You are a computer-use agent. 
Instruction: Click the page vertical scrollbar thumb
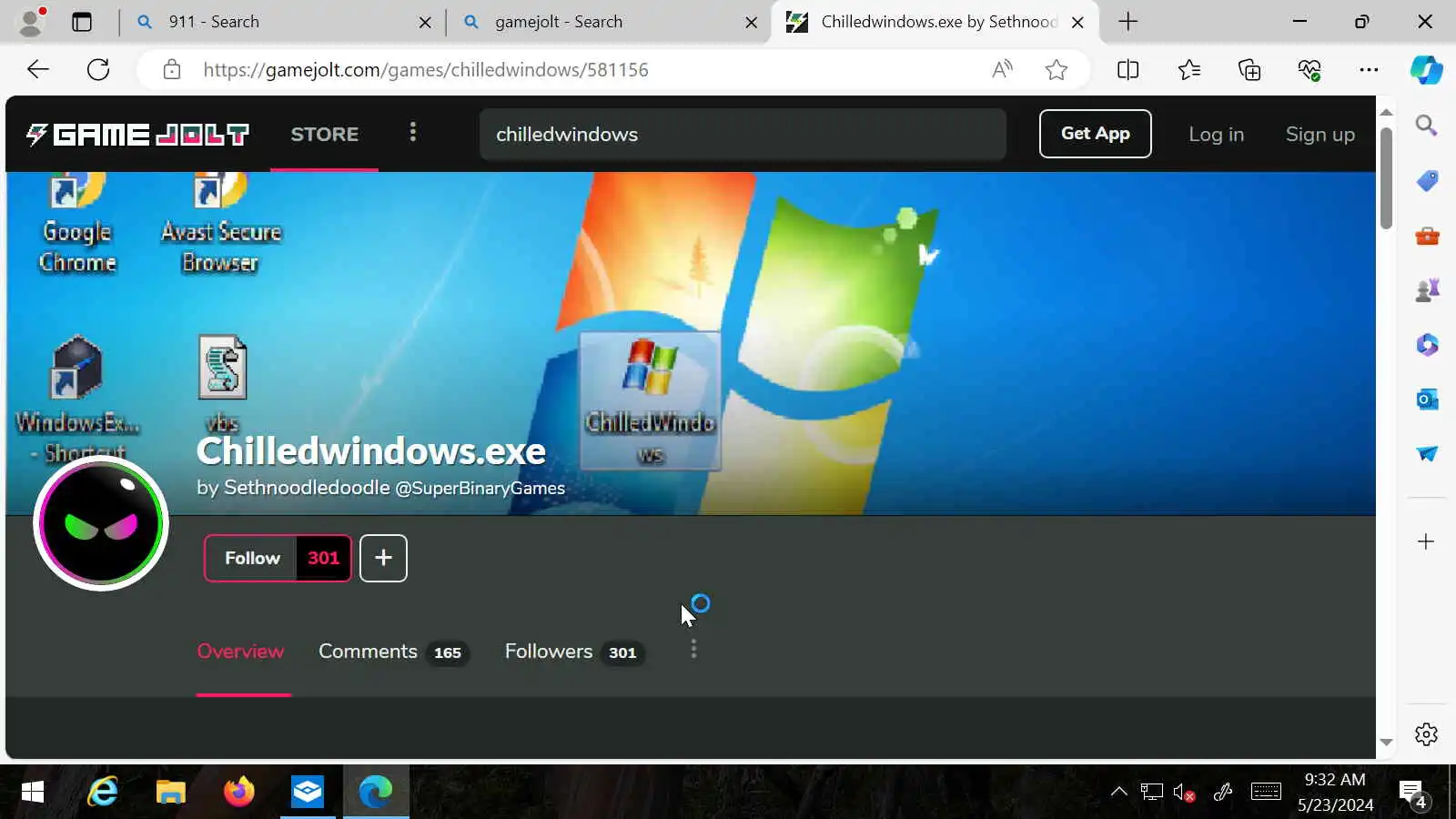point(1386,177)
